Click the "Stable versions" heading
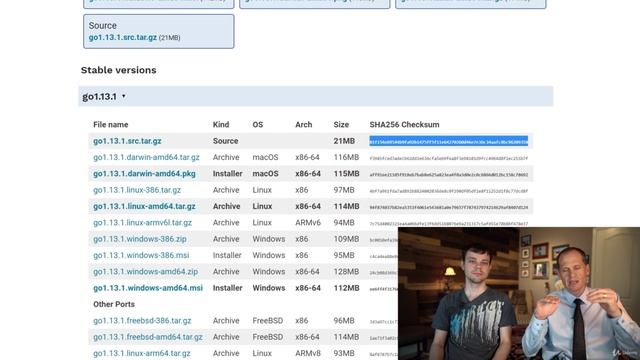 point(118,70)
